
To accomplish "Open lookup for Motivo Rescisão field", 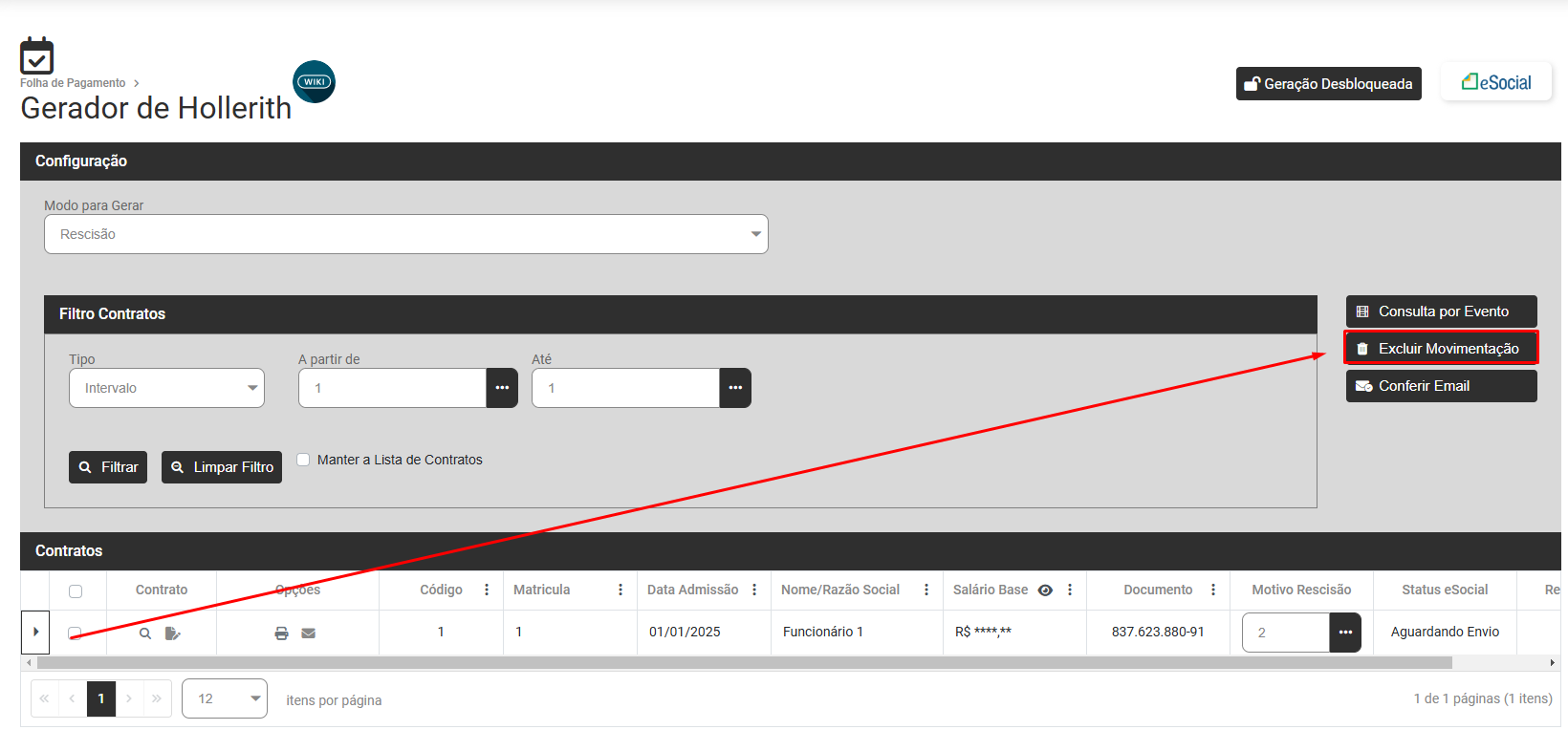I will (x=1345, y=633).
